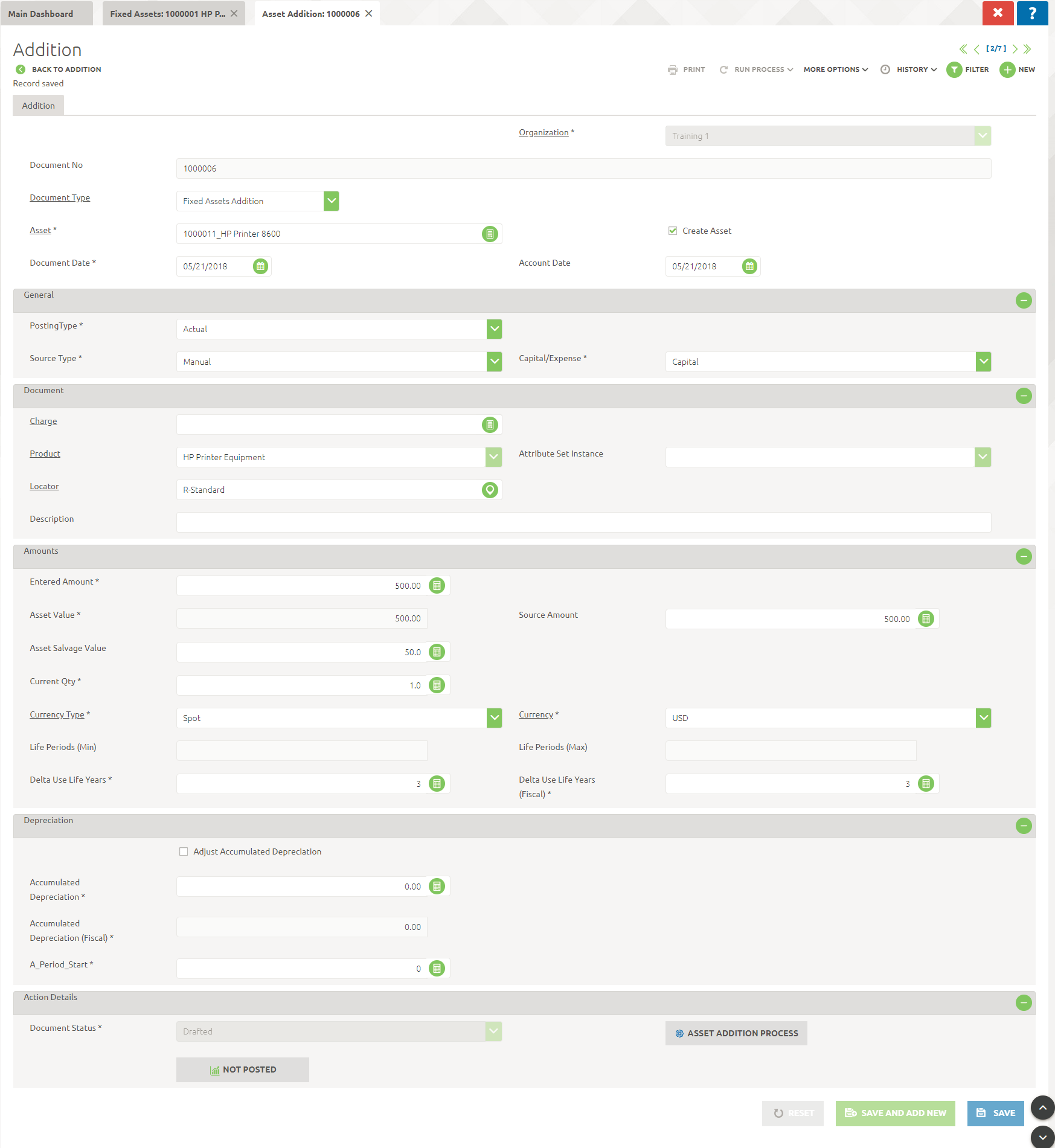Go to the last record arrow

tap(1027, 49)
